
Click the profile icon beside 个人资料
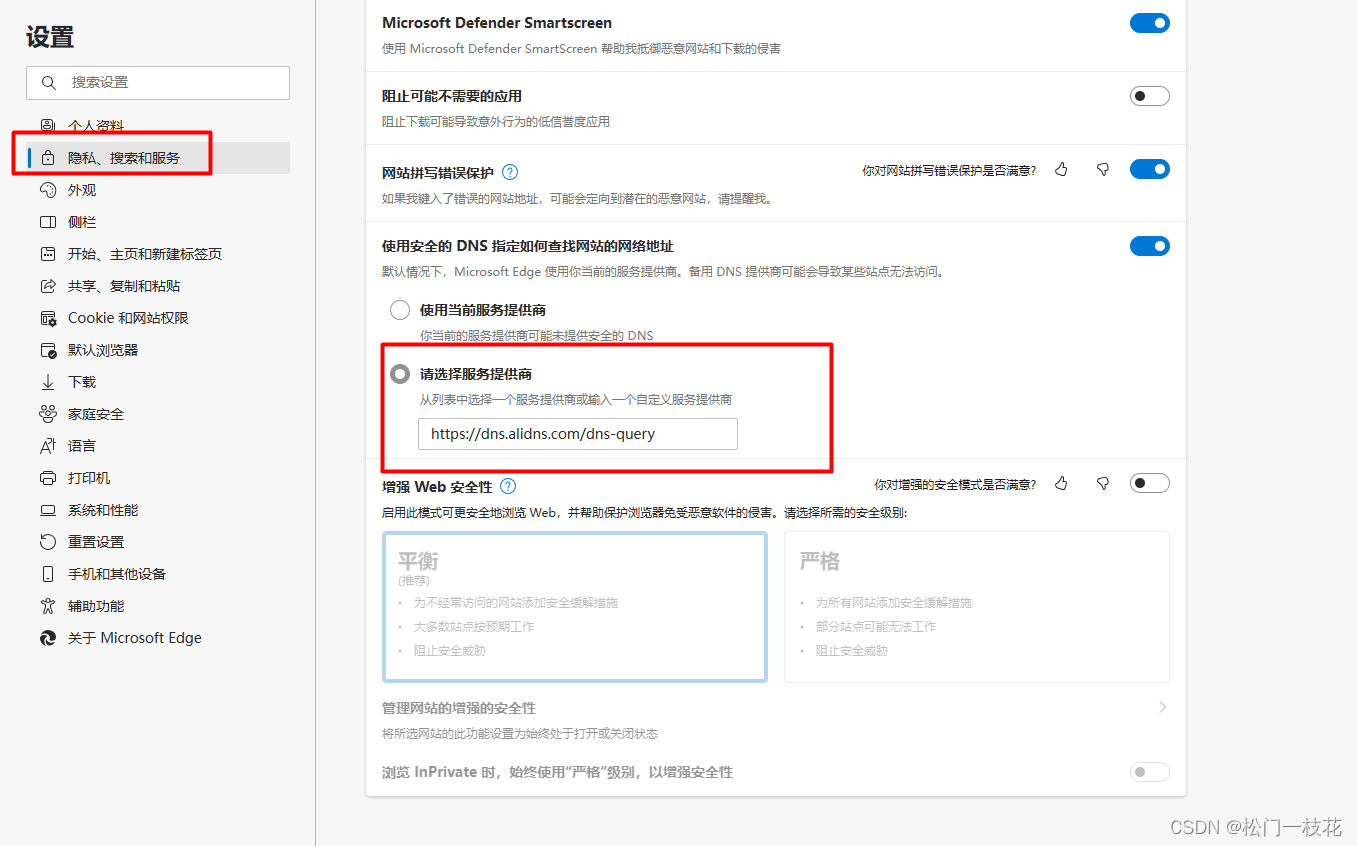48,126
